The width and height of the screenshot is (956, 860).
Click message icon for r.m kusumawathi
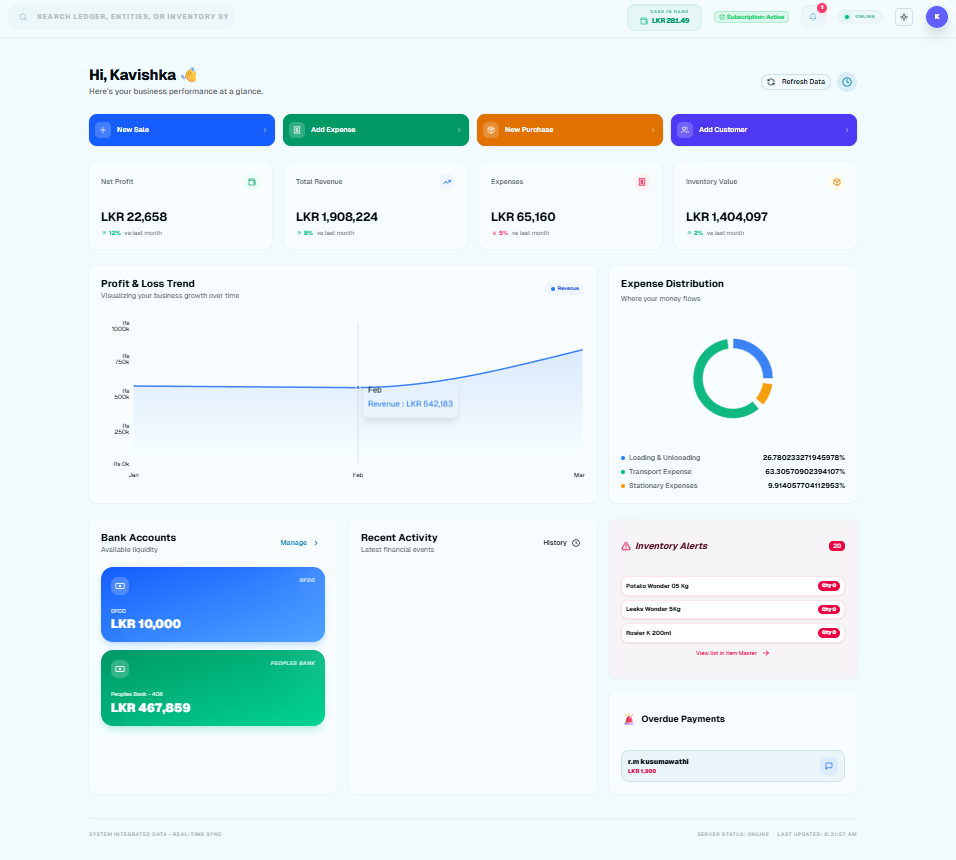tap(829, 766)
